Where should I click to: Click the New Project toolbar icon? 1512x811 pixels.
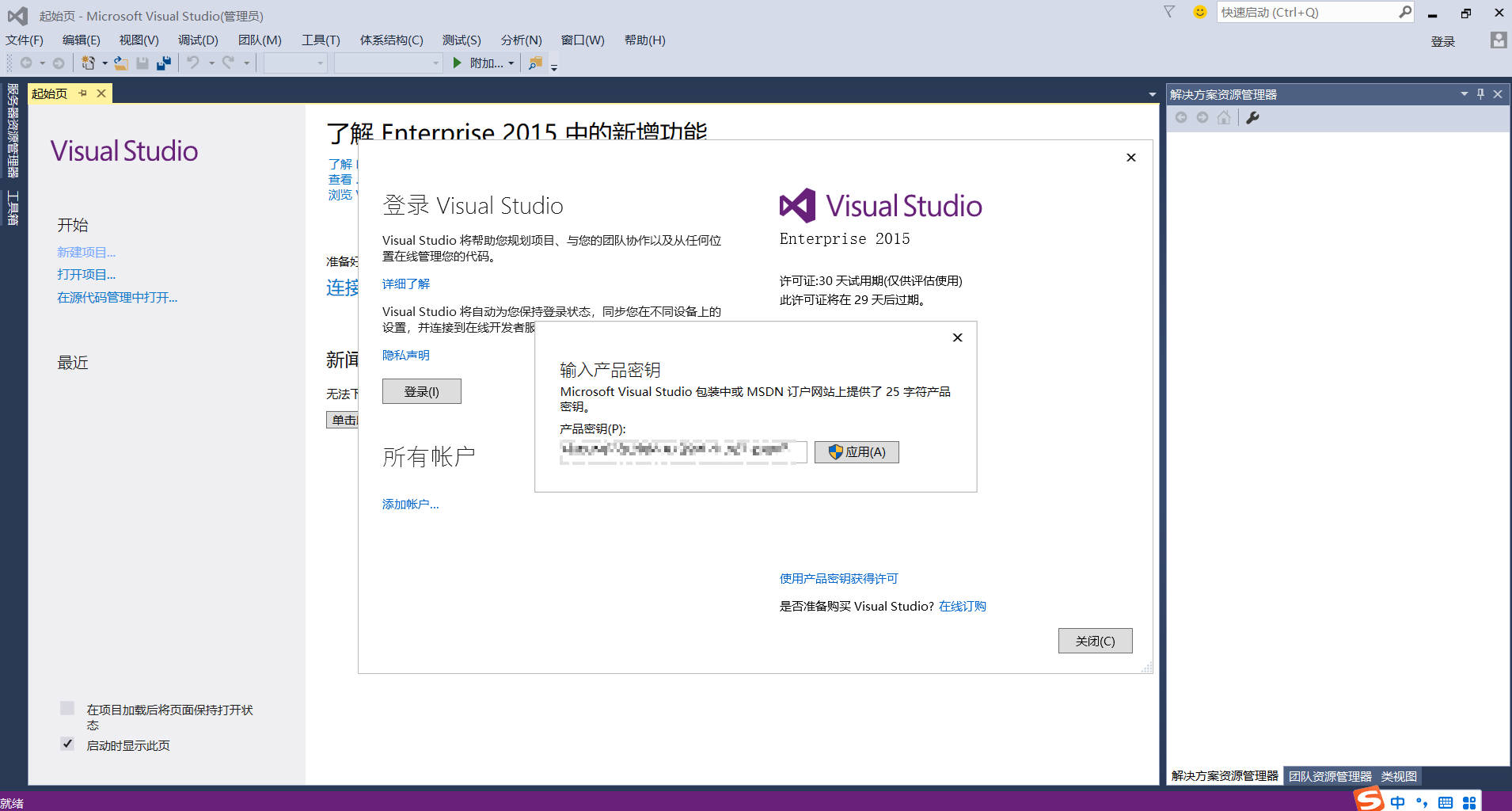tap(88, 63)
